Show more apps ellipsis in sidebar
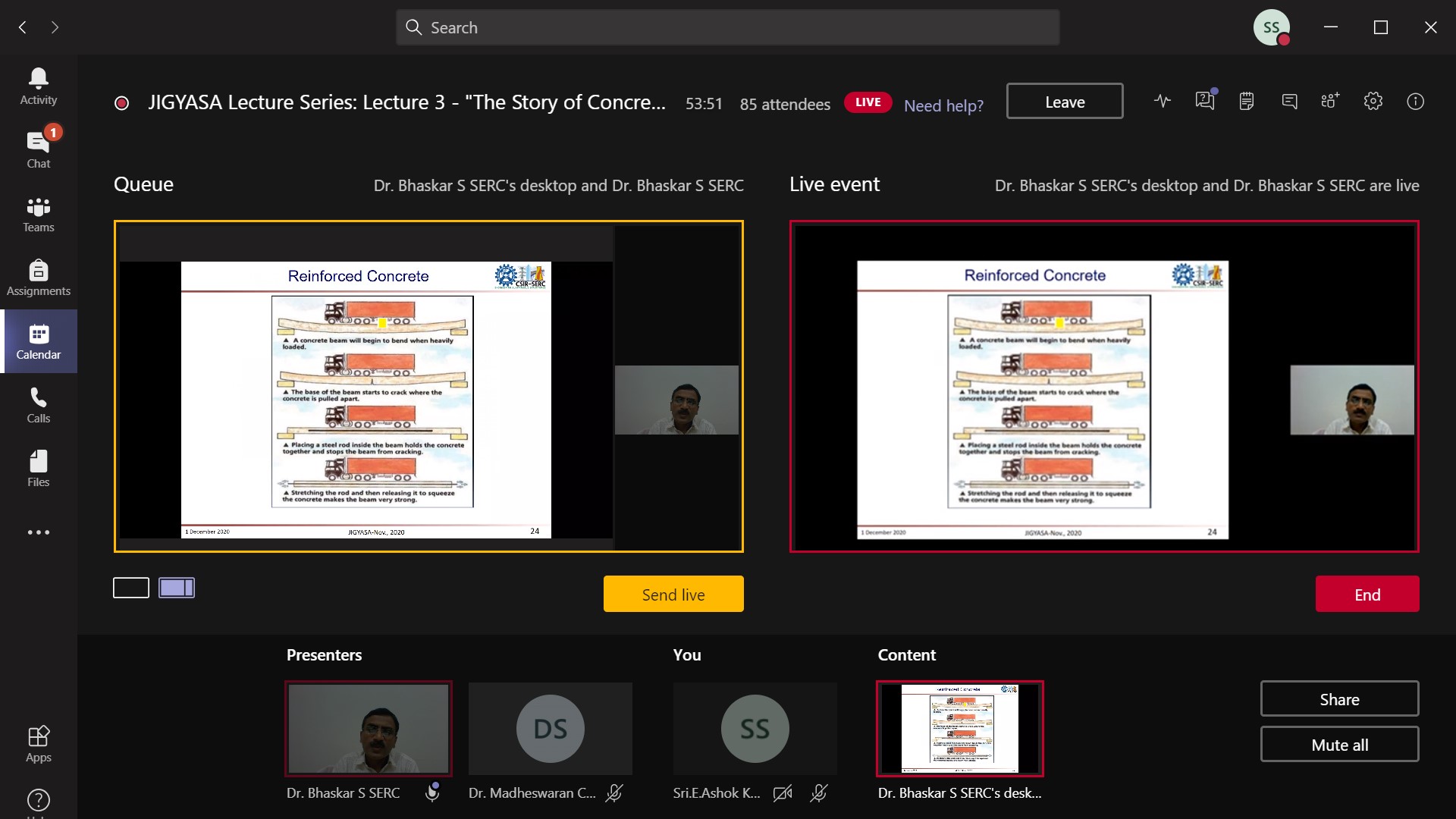 click(x=39, y=532)
